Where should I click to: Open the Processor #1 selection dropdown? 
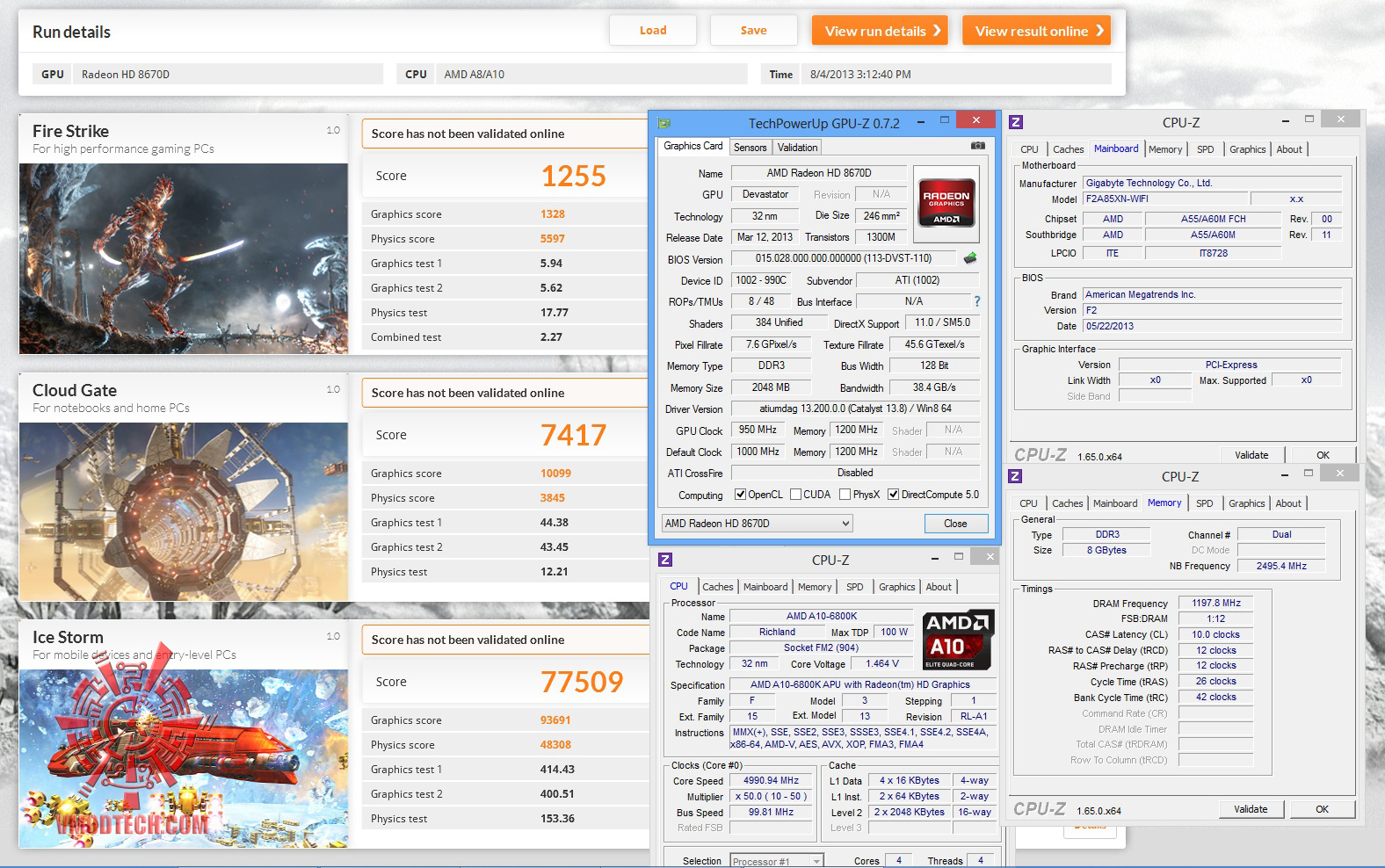[777, 861]
